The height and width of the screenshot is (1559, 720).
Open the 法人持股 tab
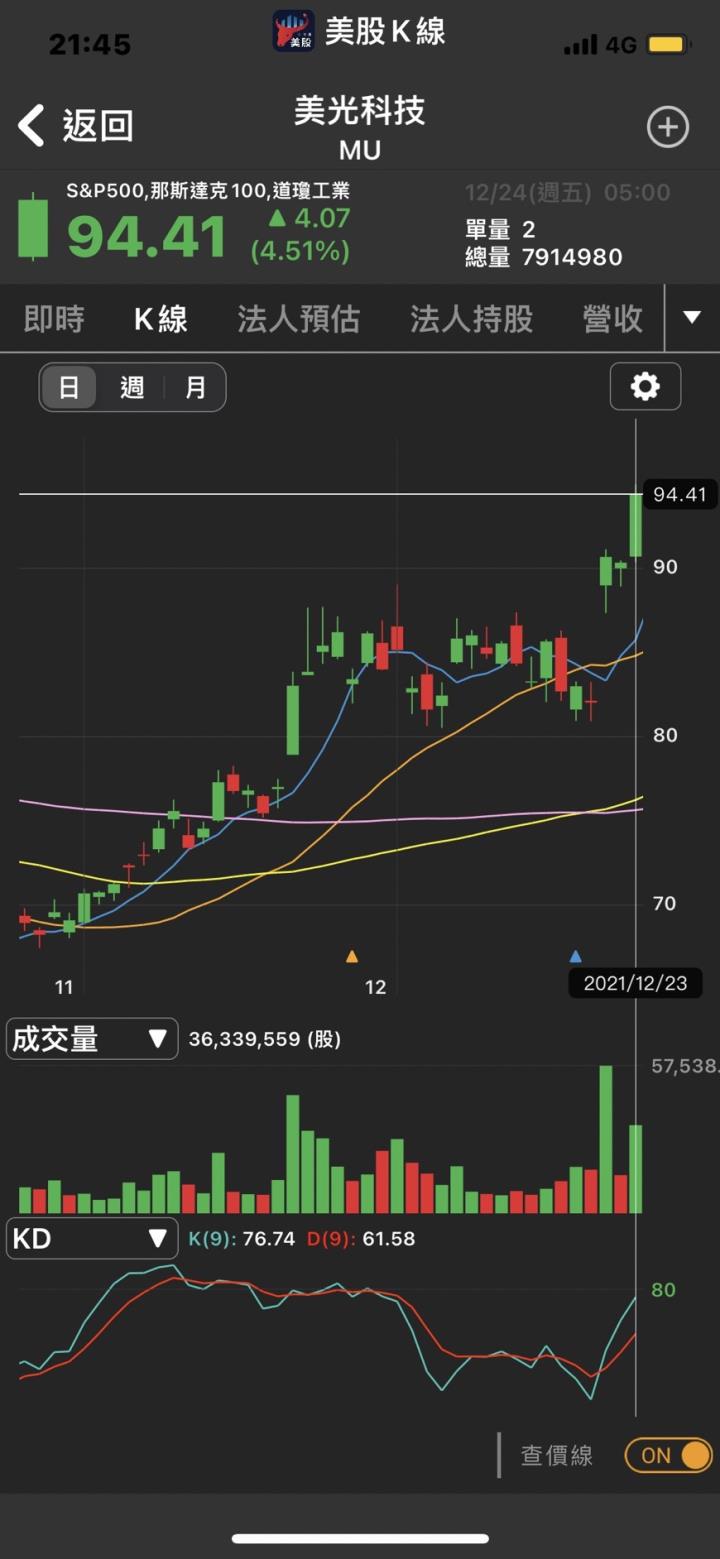472,319
